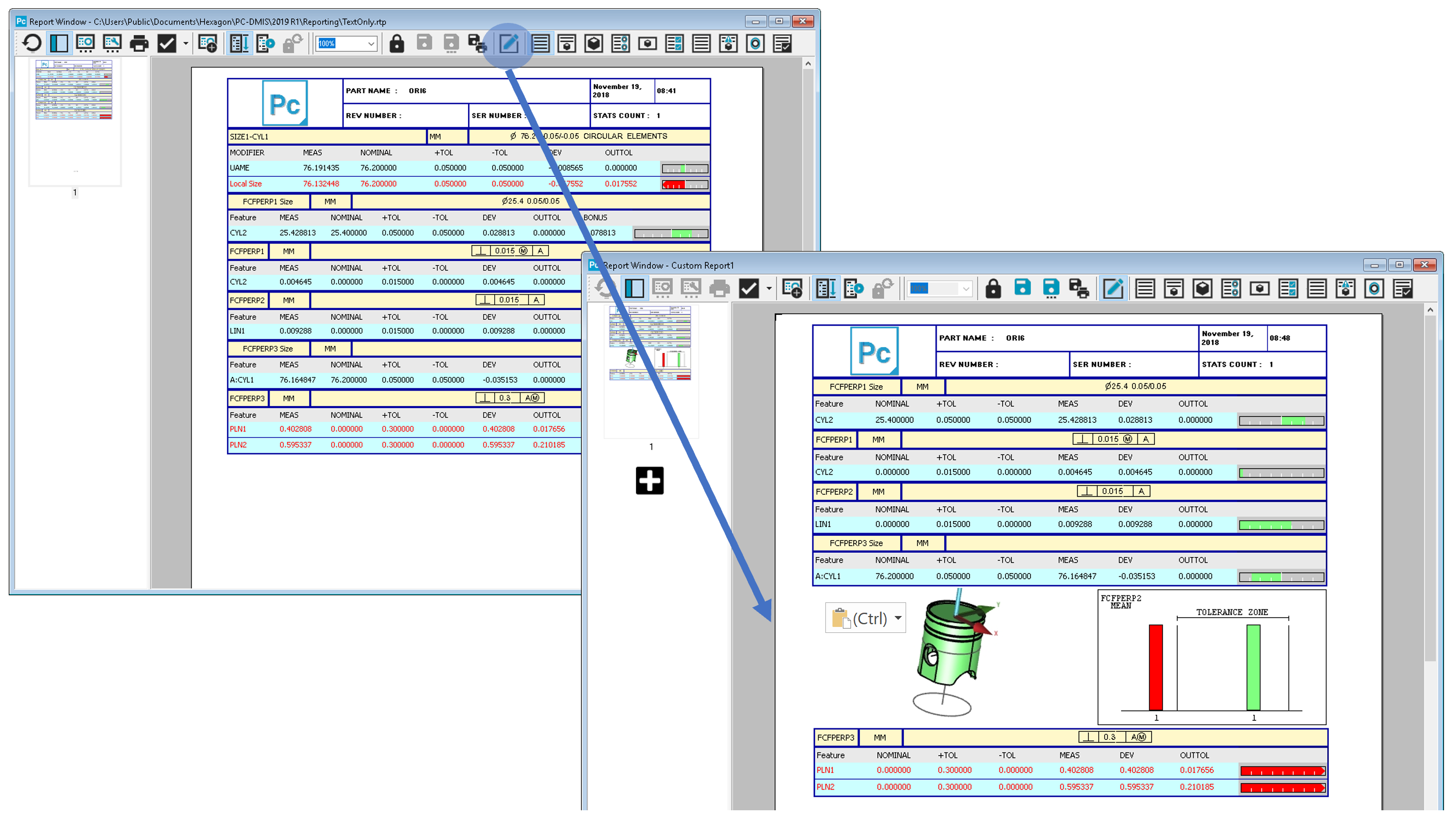Toggle the dimension checkmark display option
This screenshot has height=819, width=1456.
click(167, 43)
